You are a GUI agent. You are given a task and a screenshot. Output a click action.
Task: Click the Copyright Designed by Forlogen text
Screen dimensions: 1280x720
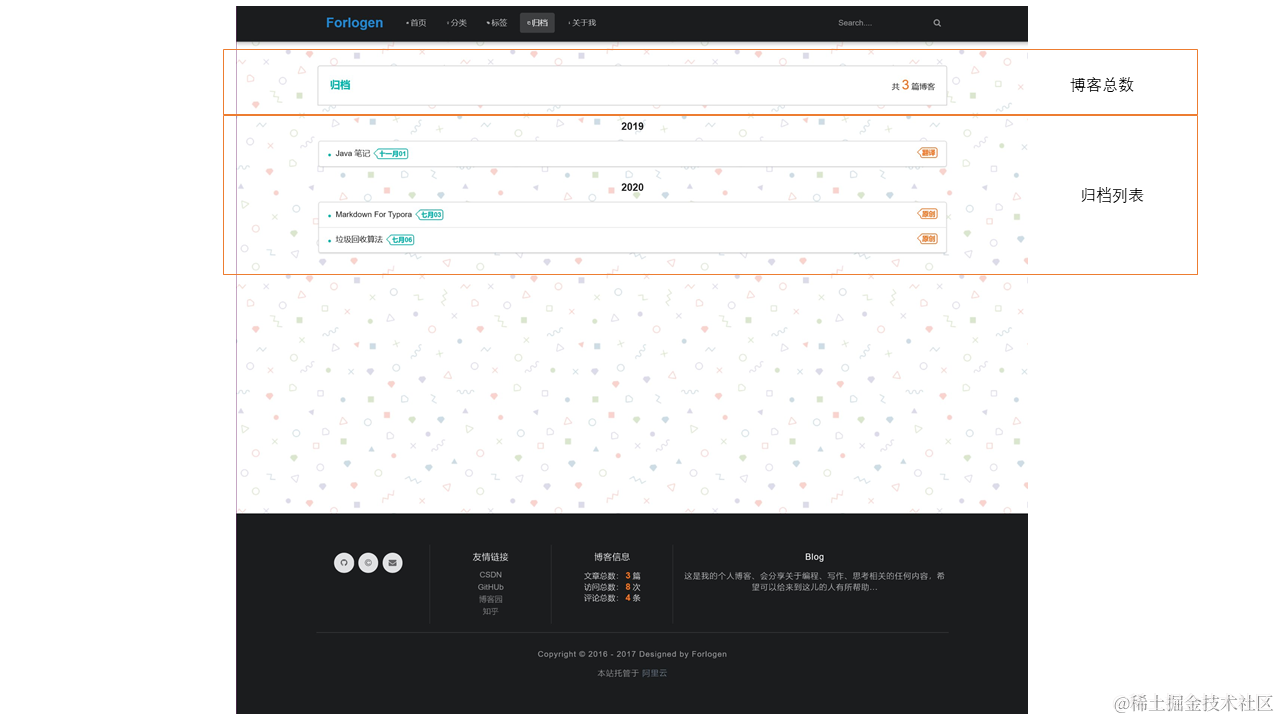click(632, 654)
